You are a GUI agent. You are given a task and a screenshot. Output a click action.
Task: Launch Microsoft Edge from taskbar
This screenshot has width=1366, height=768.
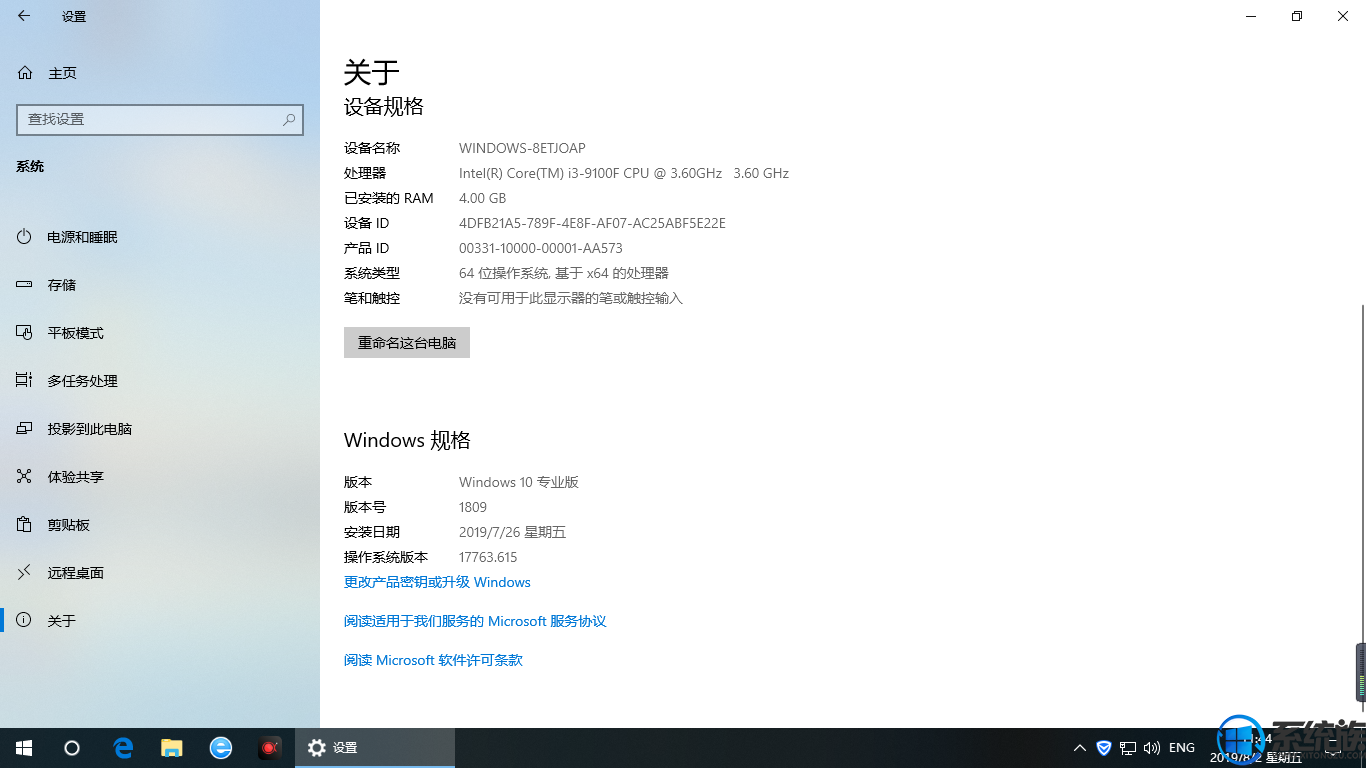tap(123, 748)
